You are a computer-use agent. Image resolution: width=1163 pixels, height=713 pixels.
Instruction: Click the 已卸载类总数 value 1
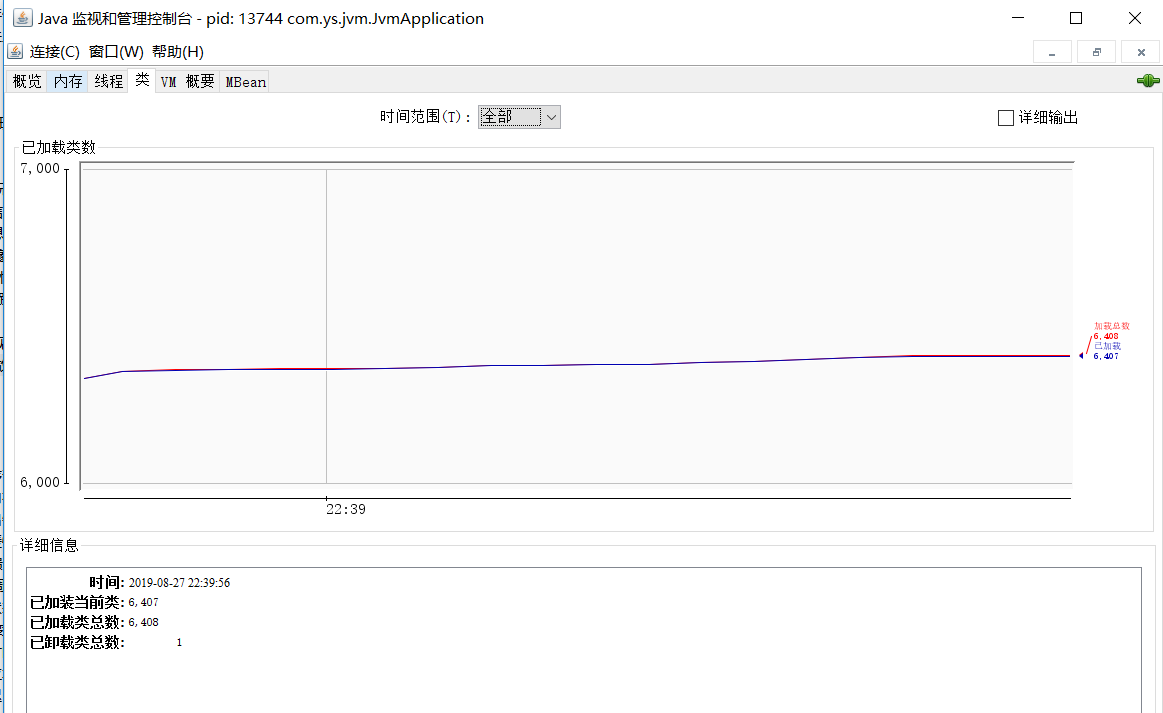tap(179, 643)
